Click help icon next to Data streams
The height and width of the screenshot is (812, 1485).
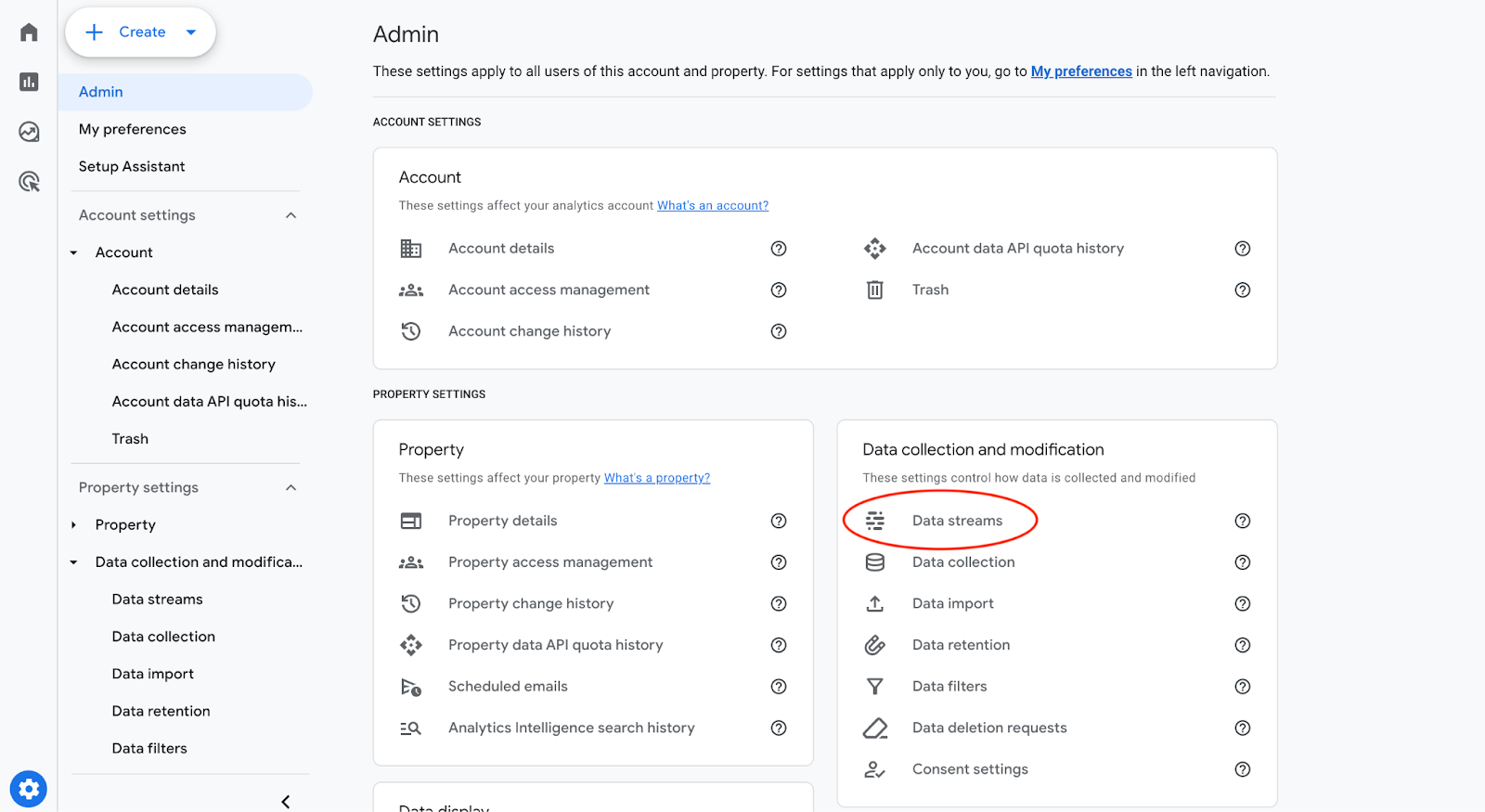tap(1242, 521)
